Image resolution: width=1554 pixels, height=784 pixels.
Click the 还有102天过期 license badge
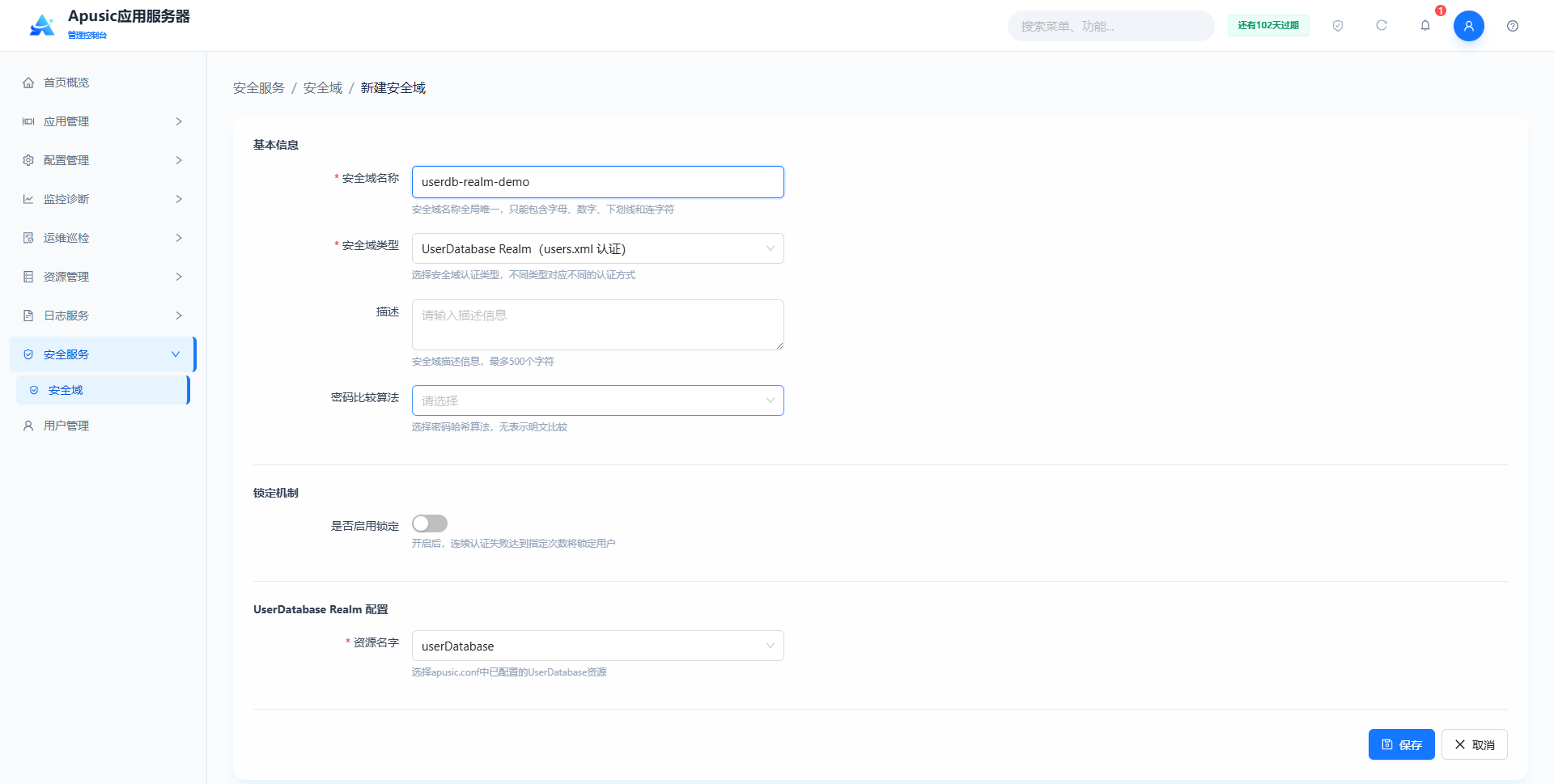pos(1268,26)
